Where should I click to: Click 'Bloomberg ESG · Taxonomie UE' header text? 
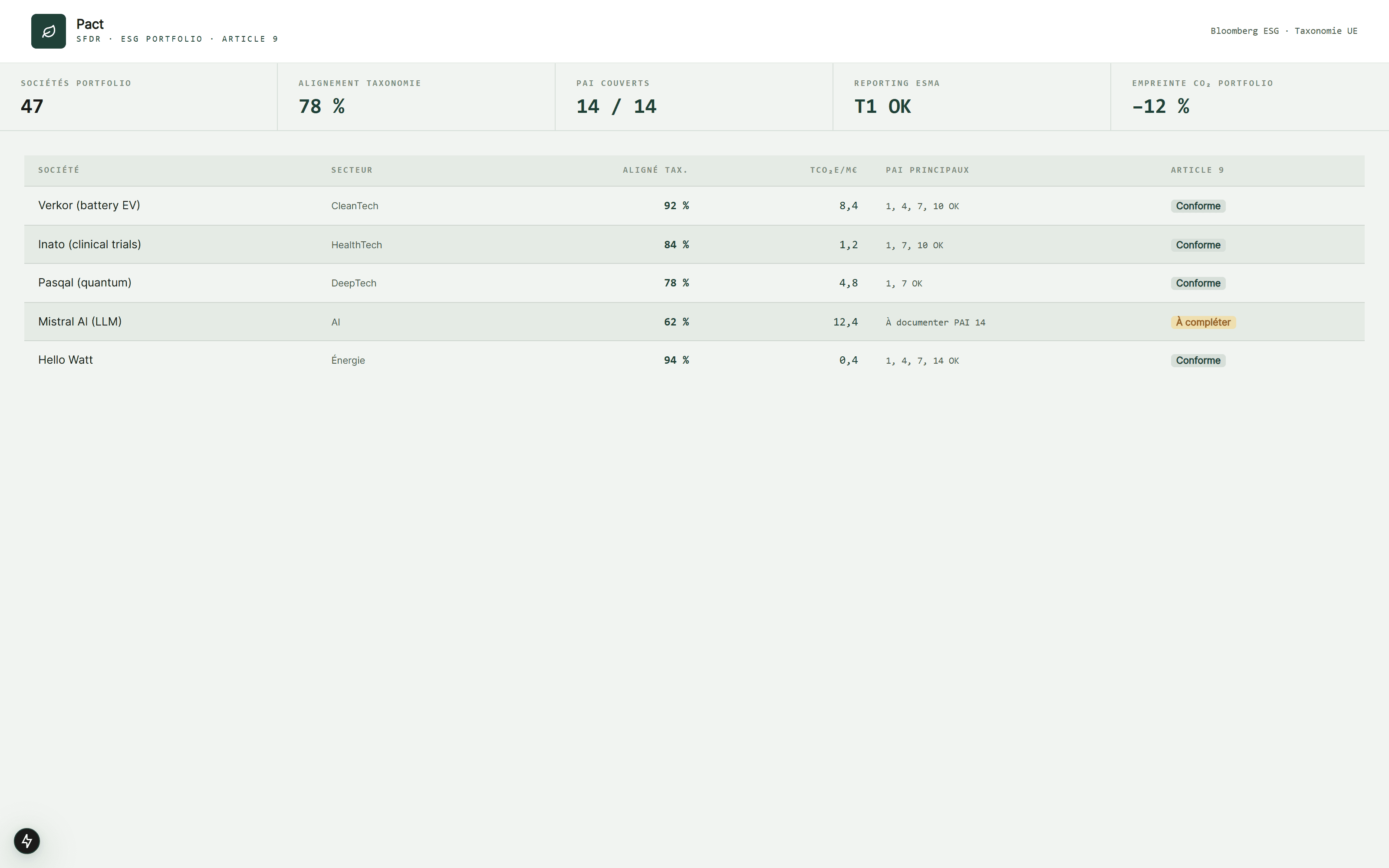point(1284,31)
